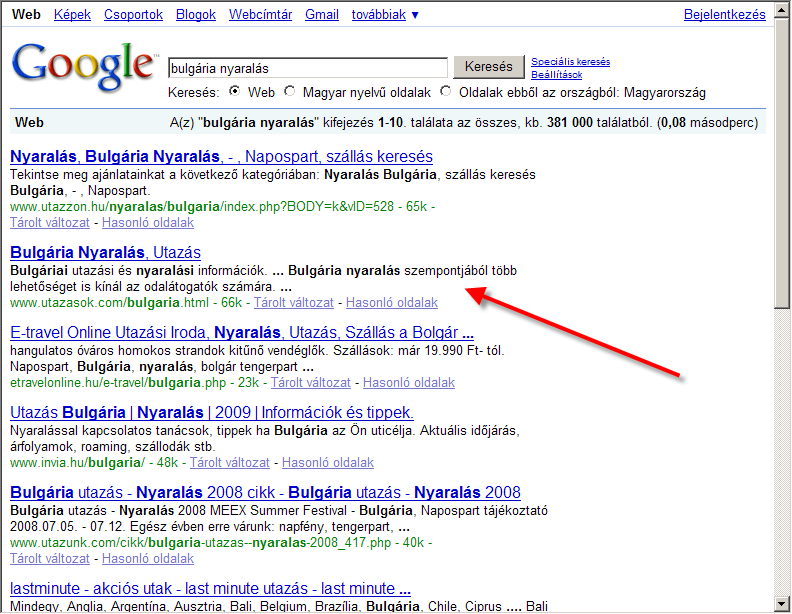Open Hasonló oldalak for the utazzon.hu result
This screenshot has height=614, width=792.
click(x=148, y=223)
